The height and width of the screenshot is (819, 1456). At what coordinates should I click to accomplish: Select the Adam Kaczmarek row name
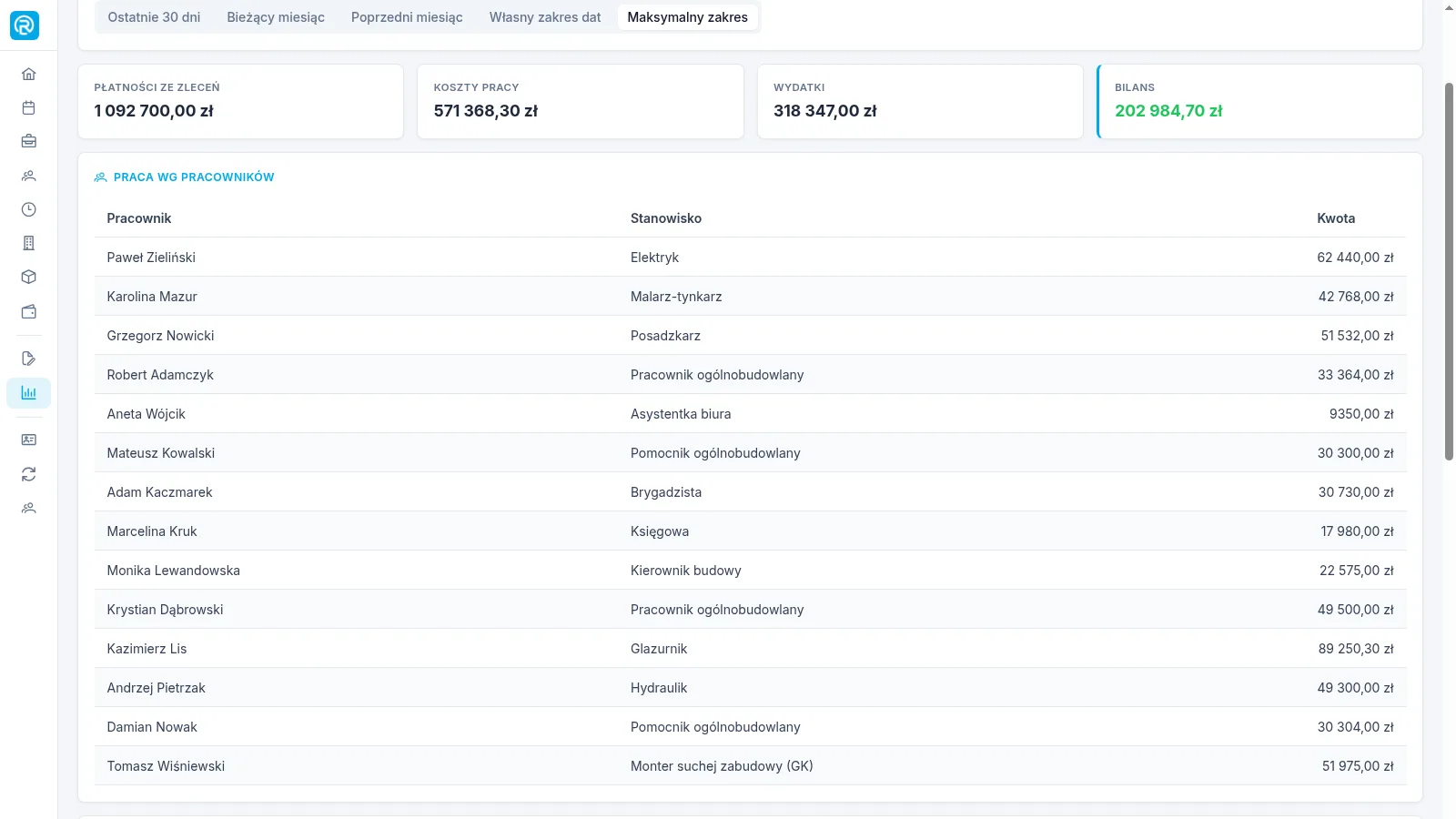(x=159, y=492)
